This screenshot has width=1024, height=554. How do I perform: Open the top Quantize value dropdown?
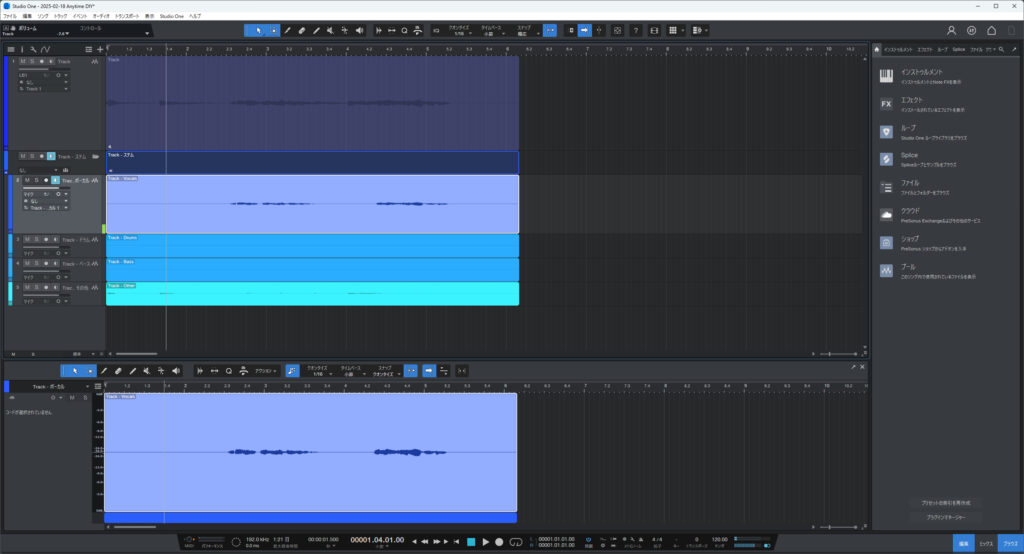pyautogui.click(x=459, y=34)
